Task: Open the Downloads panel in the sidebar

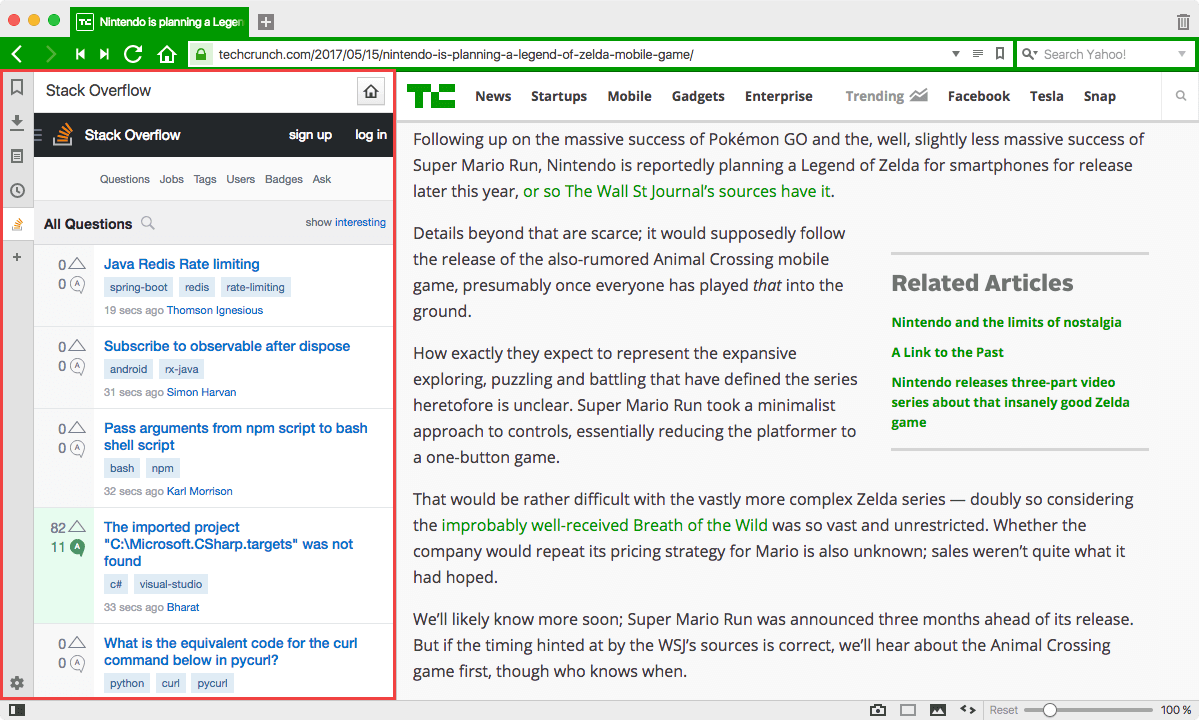Action: coord(17,122)
